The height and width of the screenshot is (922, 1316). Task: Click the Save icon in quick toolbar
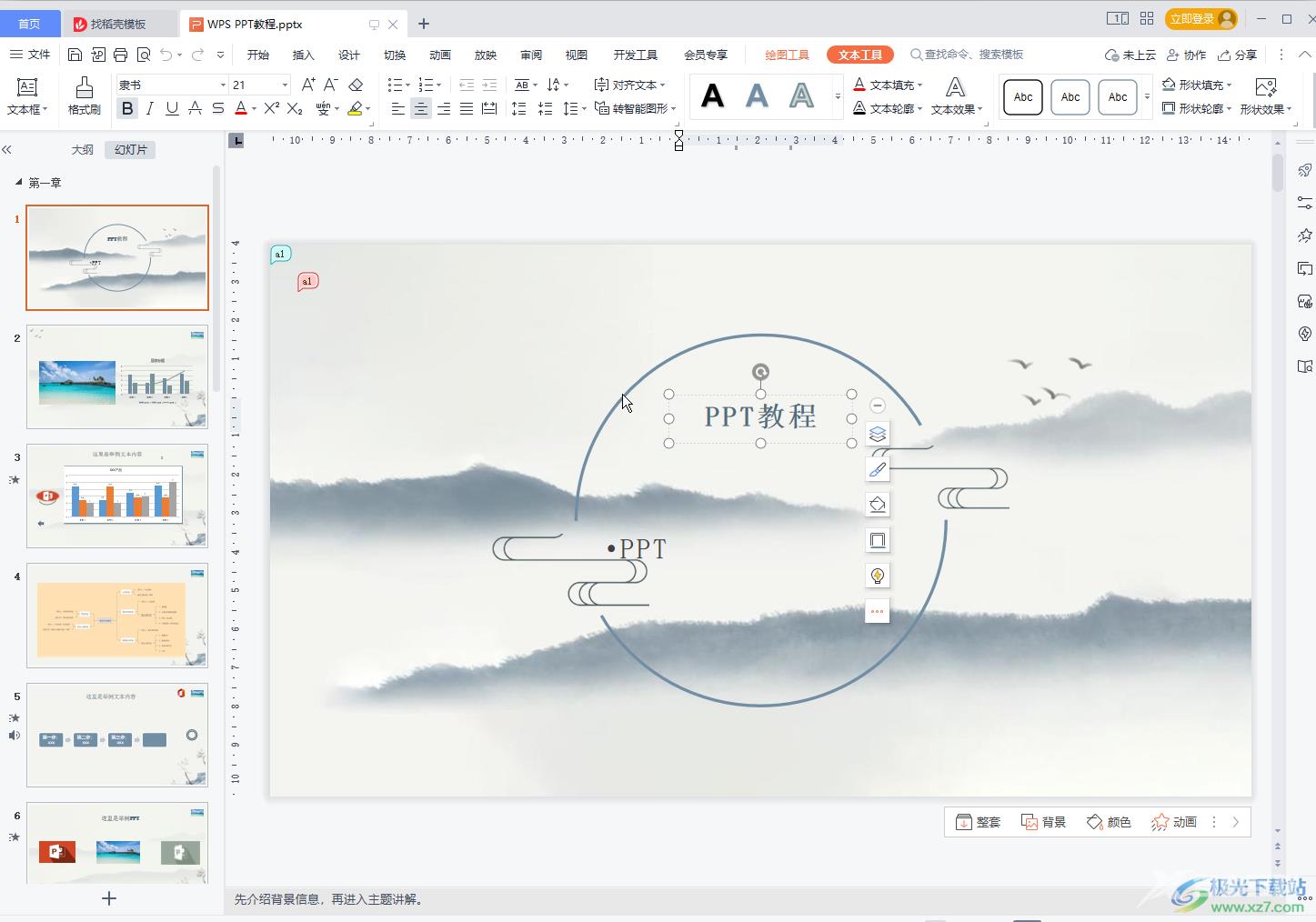pos(75,55)
